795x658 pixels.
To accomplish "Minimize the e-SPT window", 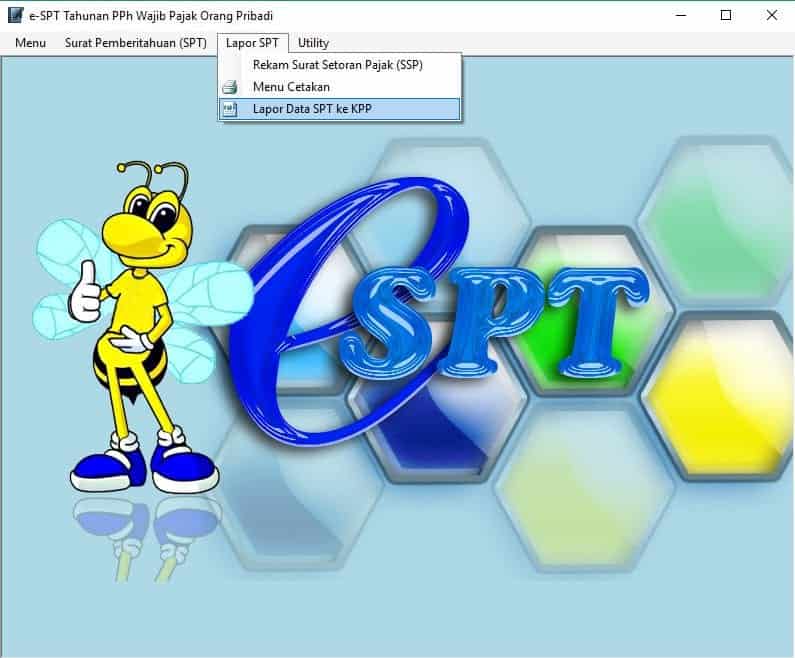I will click(681, 15).
